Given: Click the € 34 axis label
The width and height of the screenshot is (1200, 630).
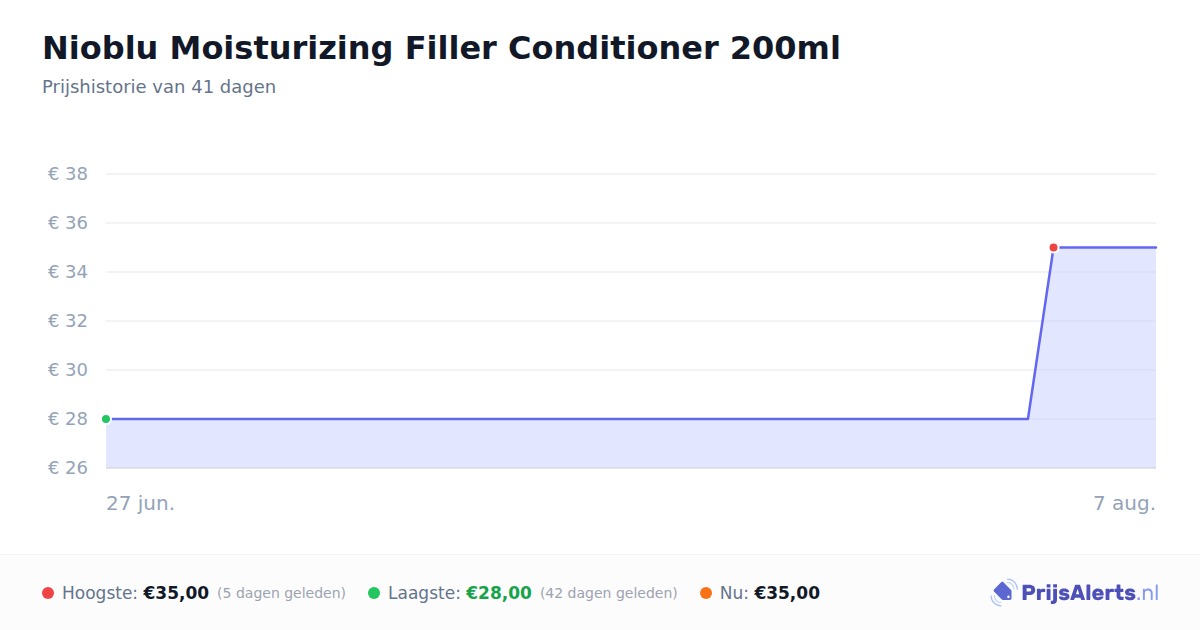Looking at the screenshot, I should point(68,272).
